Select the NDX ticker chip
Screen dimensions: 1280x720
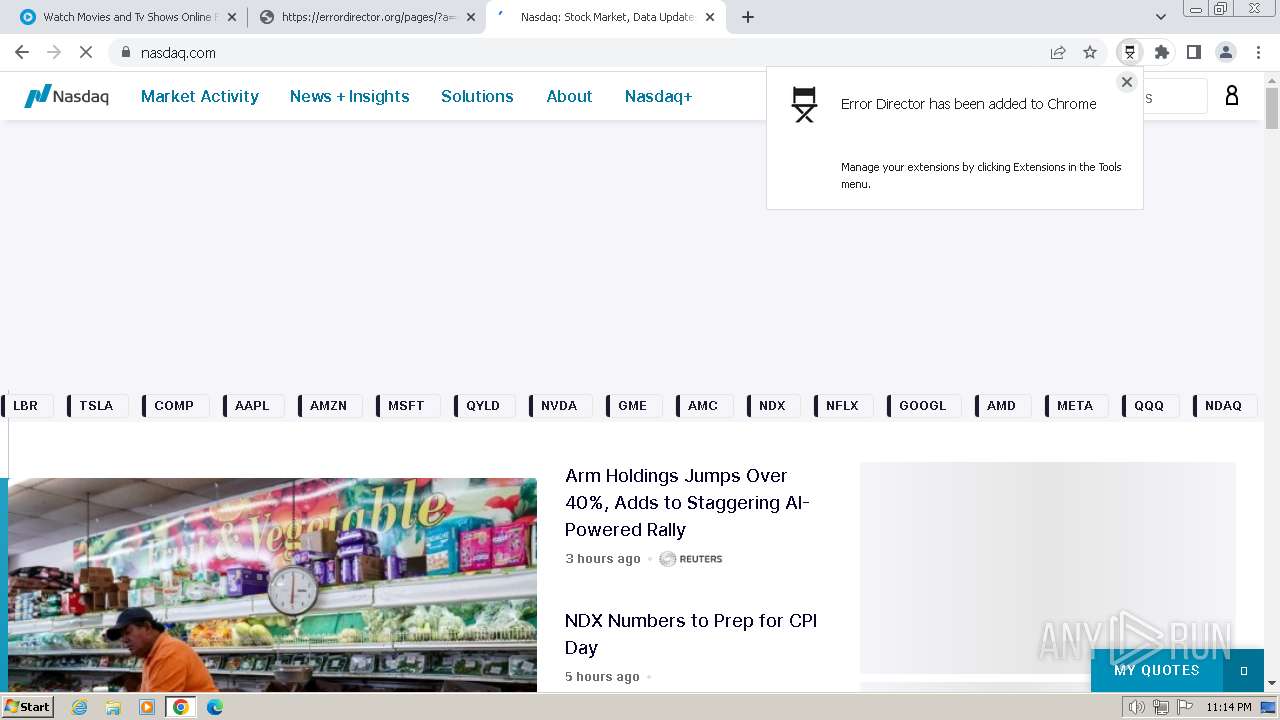coord(772,405)
